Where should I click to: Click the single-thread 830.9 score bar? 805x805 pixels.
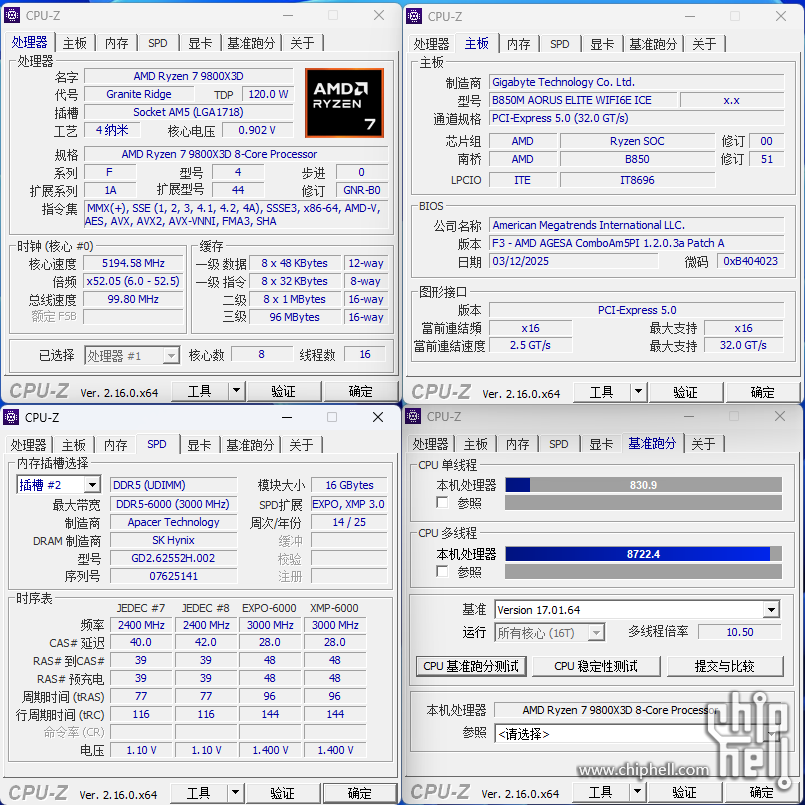click(643, 485)
